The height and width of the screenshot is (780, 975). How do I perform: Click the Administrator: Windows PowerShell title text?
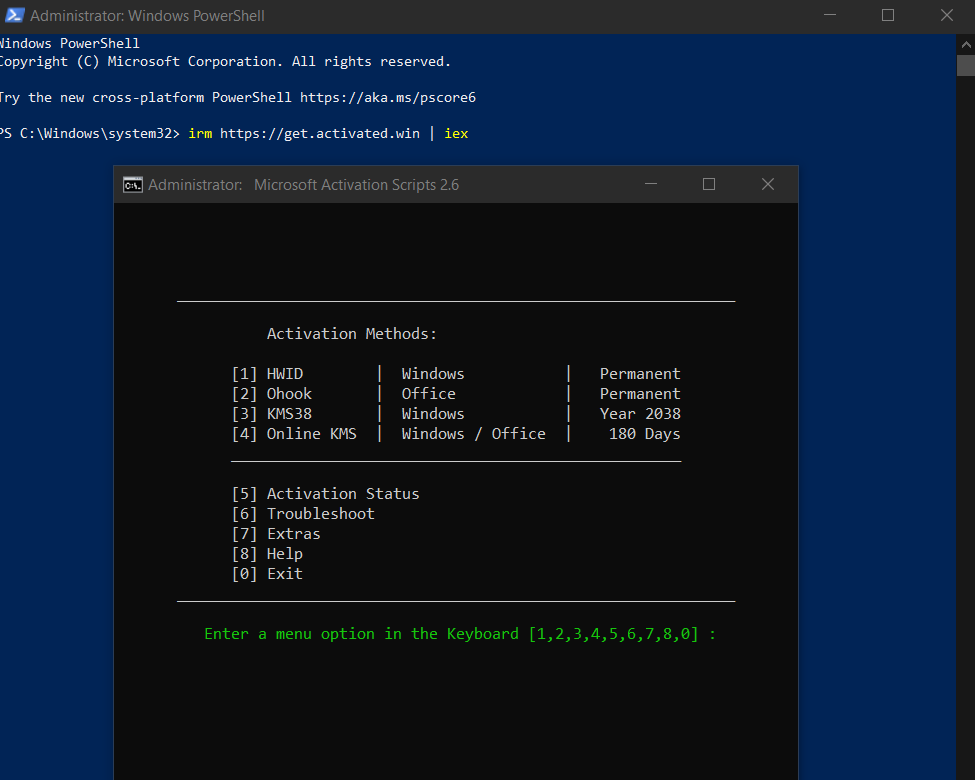tap(147, 16)
